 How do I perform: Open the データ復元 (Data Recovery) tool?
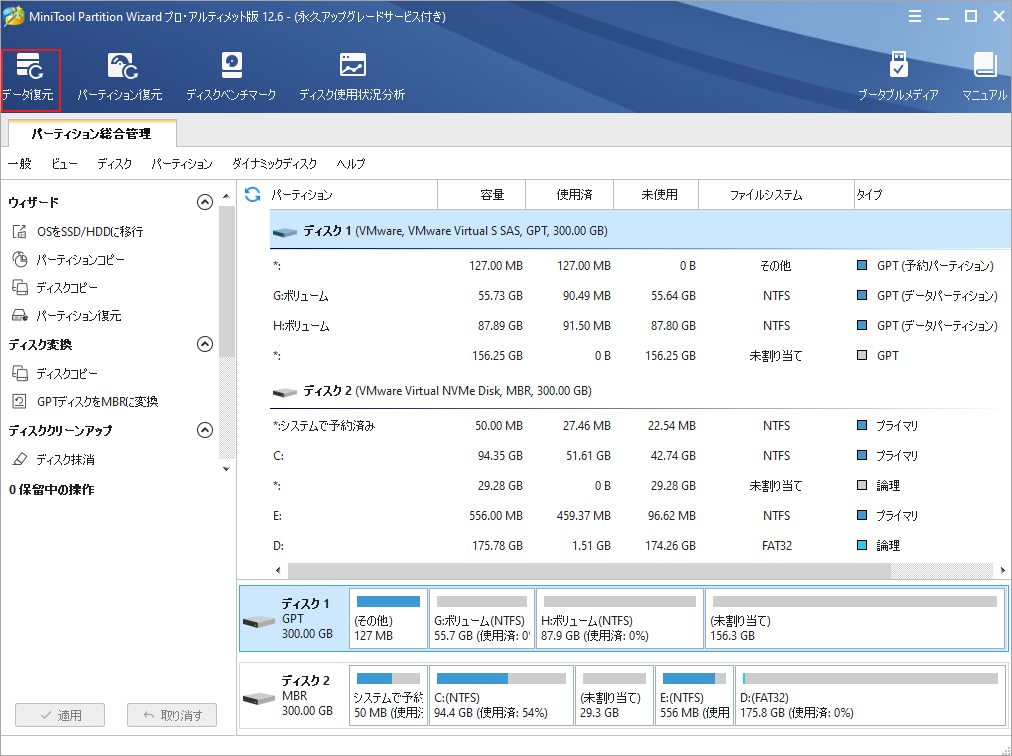tap(32, 75)
